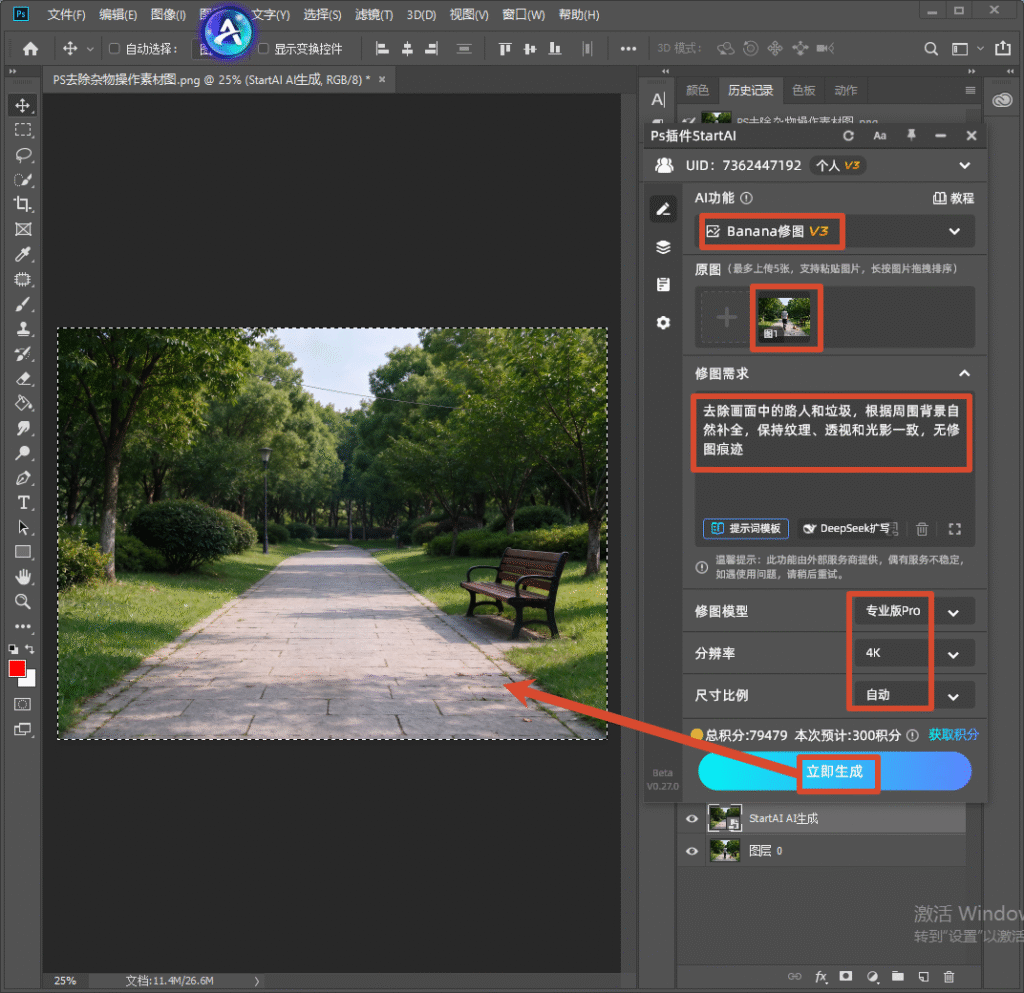
Task: Swap foreground and background colors
Action: [x=29, y=649]
